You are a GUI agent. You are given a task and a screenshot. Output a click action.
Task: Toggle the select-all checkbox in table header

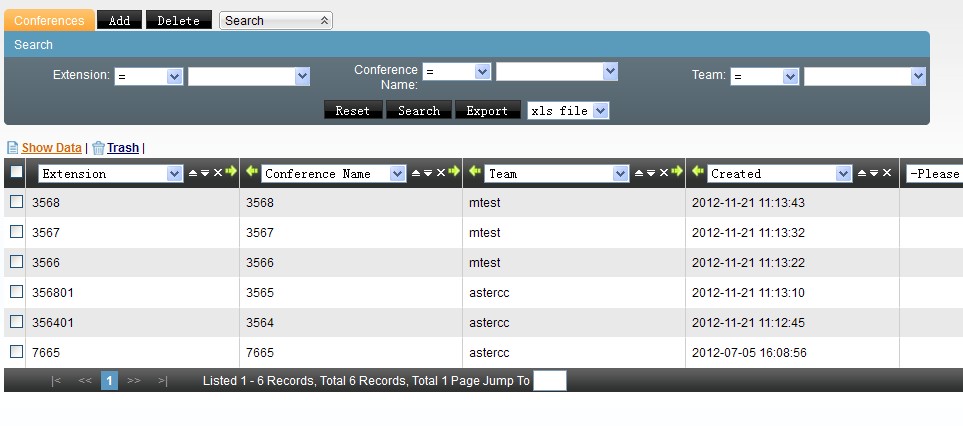click(x=16, y=173)
